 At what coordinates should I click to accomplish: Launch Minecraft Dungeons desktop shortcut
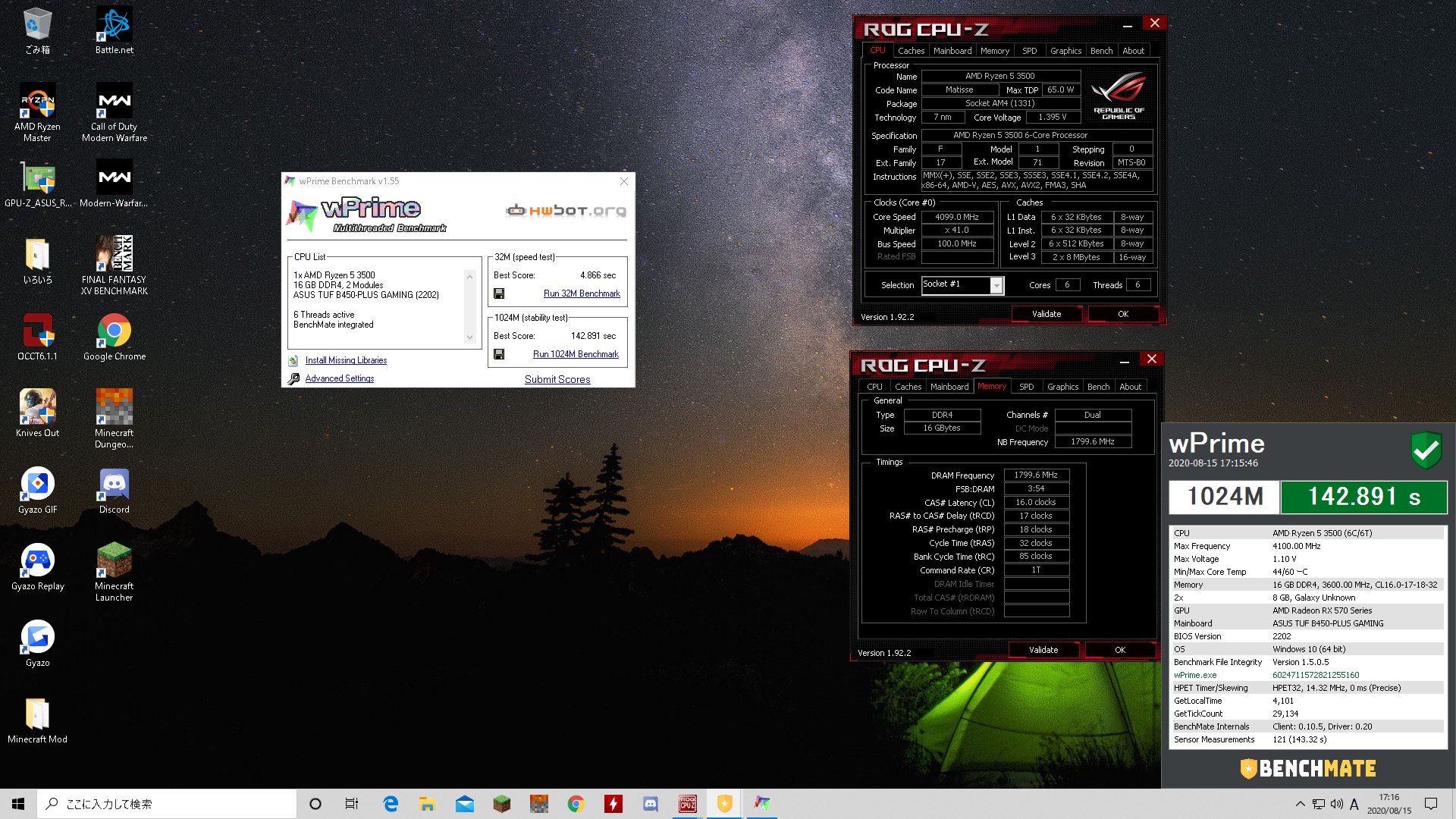114,419
